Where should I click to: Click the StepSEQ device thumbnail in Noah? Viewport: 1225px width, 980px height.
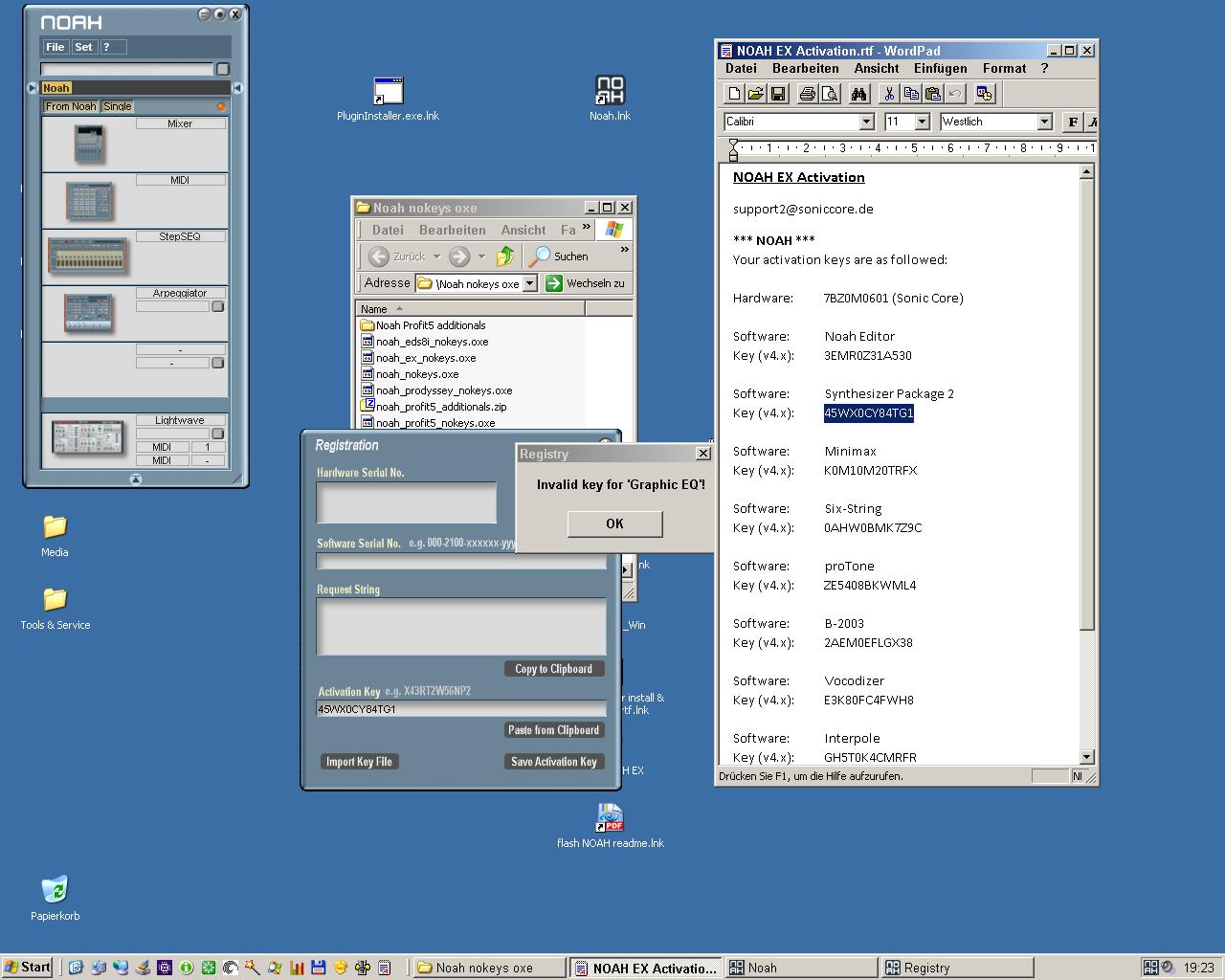coord(88,256)
